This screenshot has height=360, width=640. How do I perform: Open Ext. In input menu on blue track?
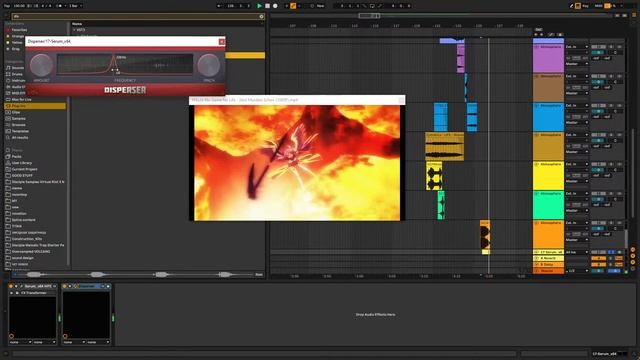tap(577, 106)
